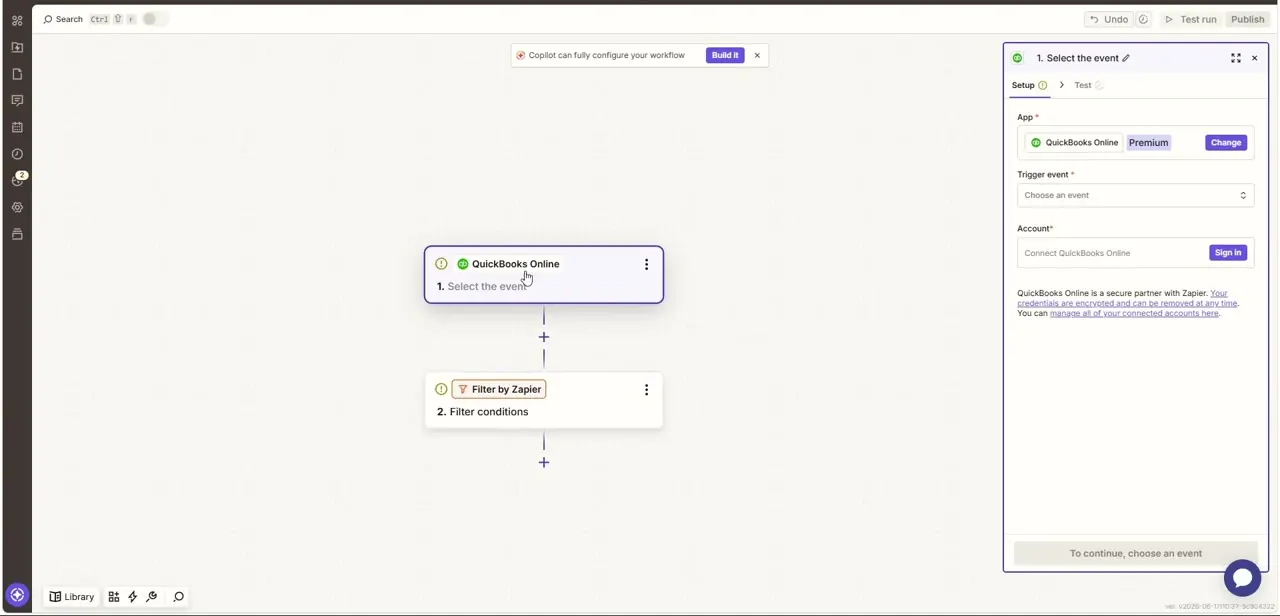The width and height of the screenshot is (1280, 616).
Task: Click the Sign in button
Action: [1228, 253]
